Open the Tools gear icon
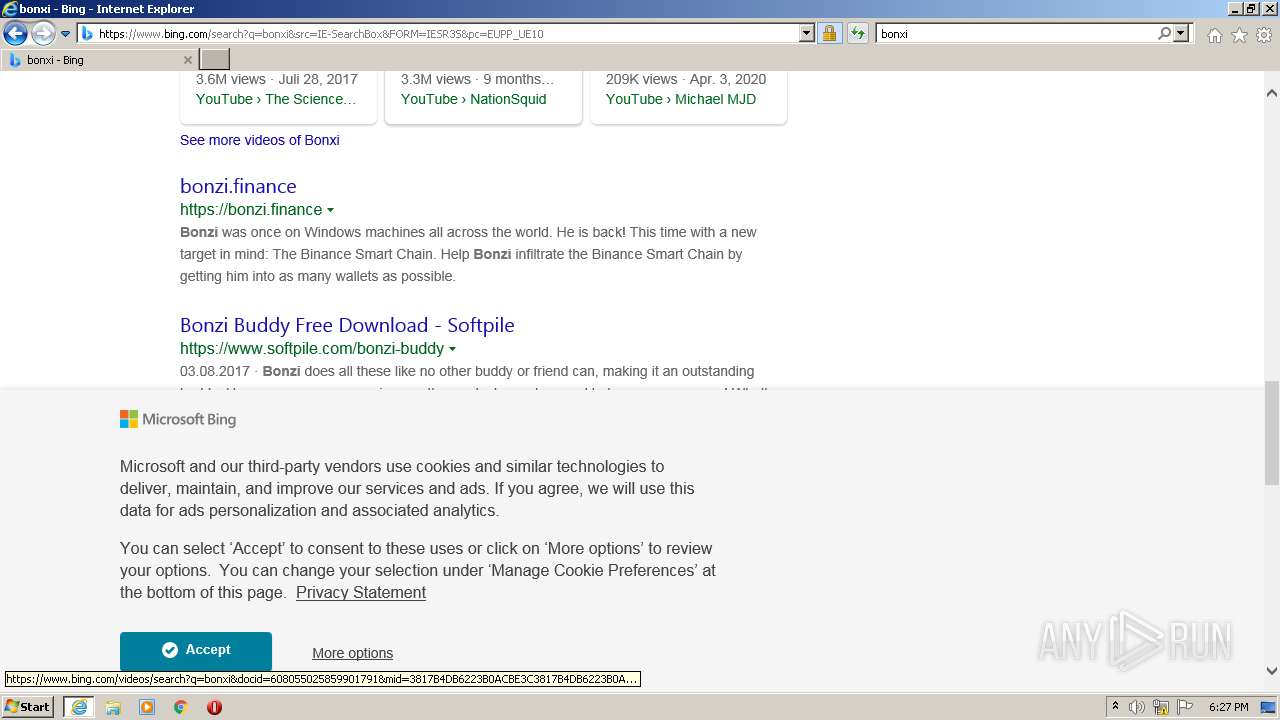This screenshot has width=1280, height=720. (x=1264, y=35)
